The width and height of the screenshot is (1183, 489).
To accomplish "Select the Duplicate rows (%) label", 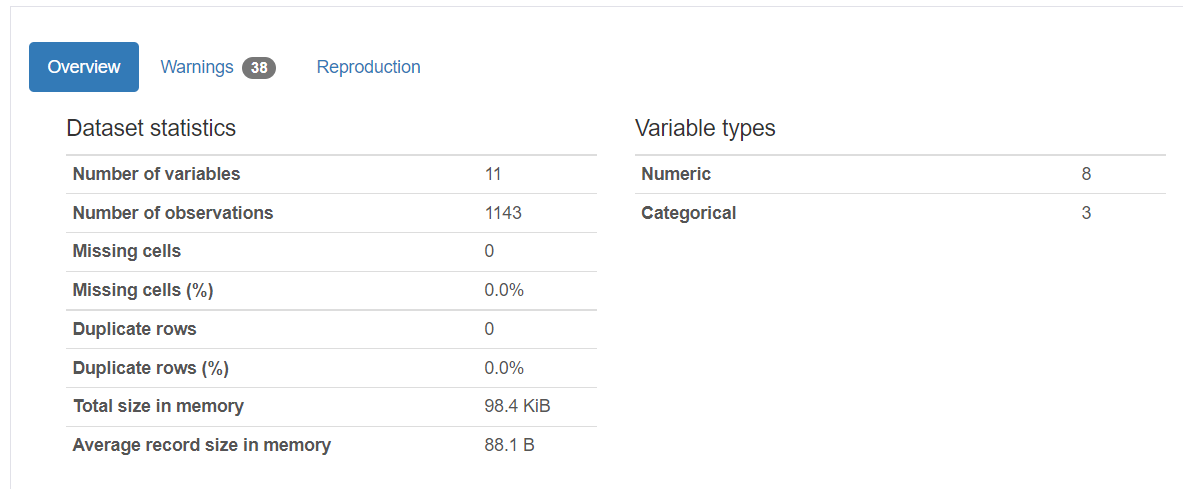I will tap(151, 368).
